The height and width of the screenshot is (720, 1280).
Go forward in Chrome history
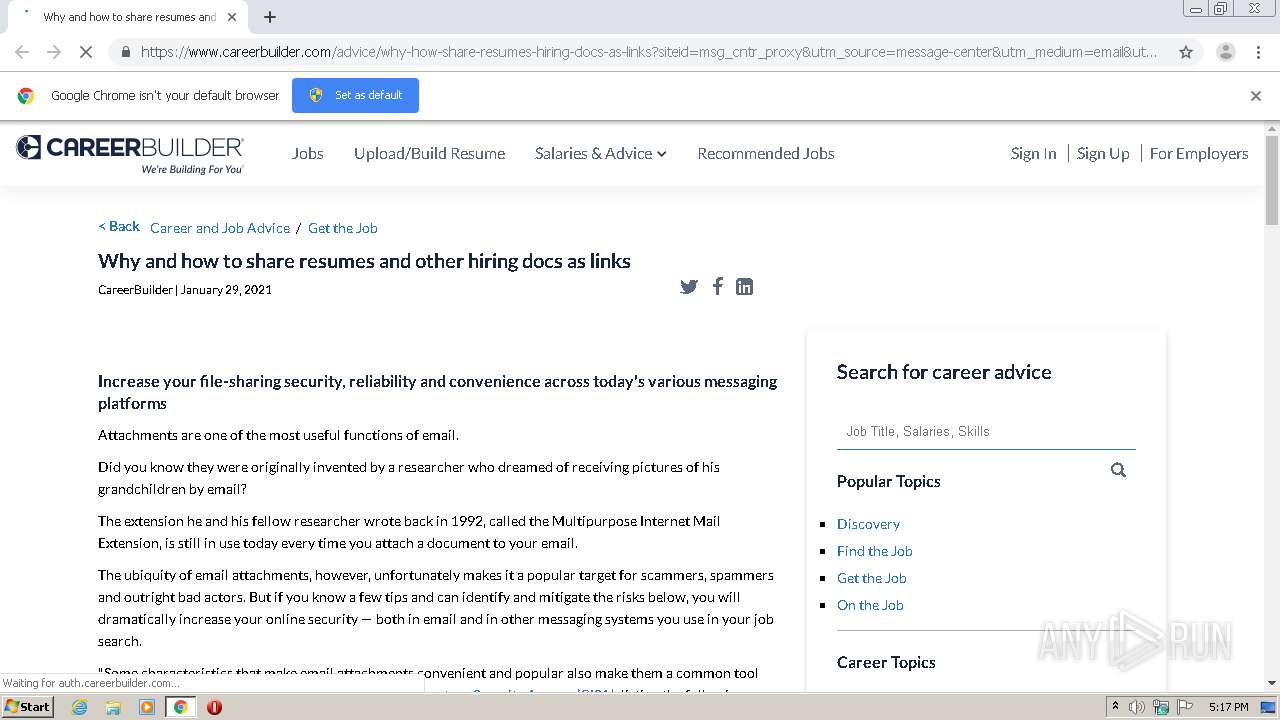pyautogui.click(x=54, y=52)
